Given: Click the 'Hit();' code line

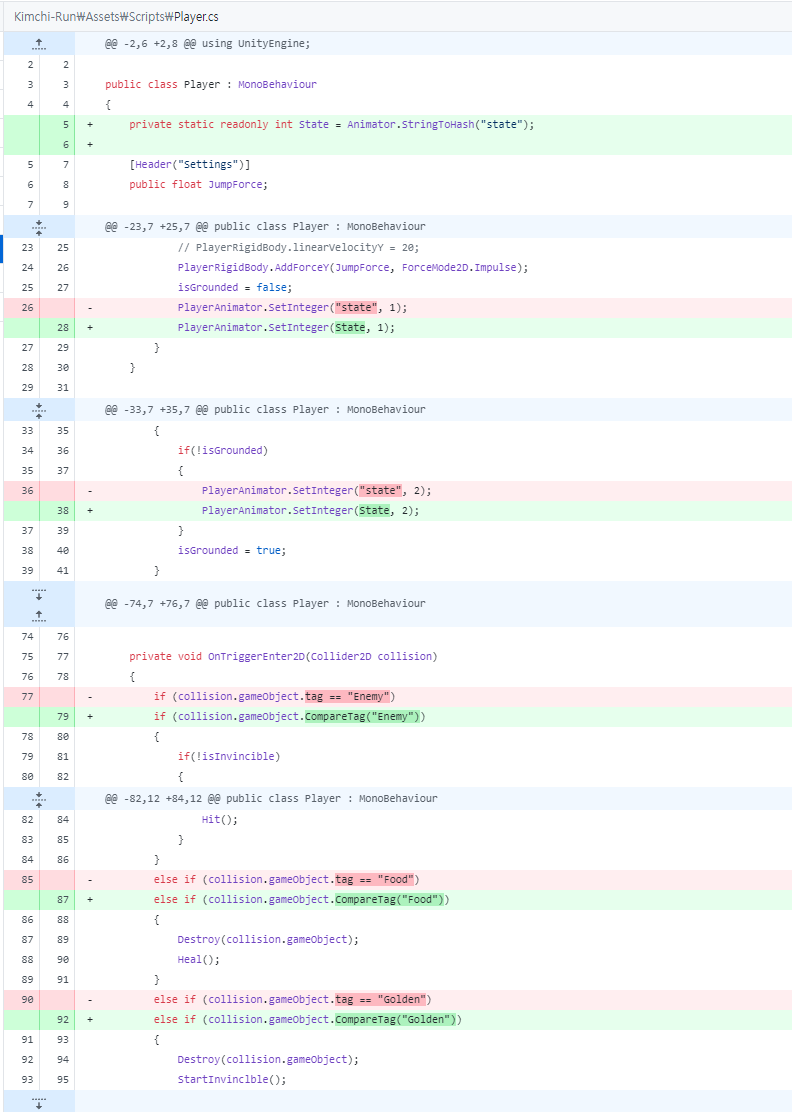Looking at the screenshot, I should click(220, 819).
